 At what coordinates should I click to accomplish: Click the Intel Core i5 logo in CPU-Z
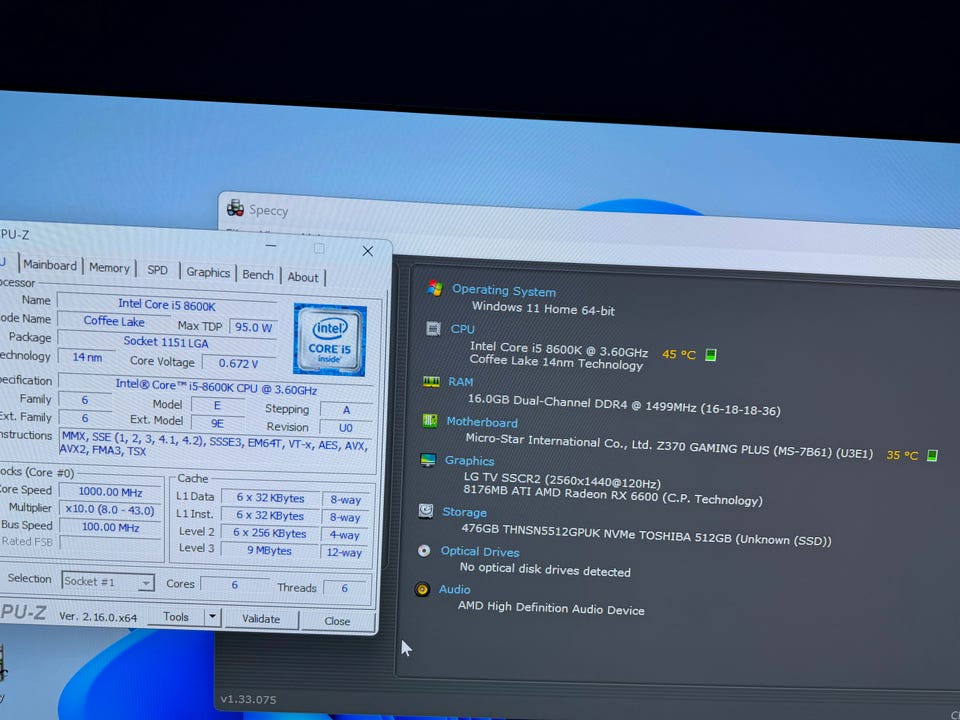[x=330, y=340]
